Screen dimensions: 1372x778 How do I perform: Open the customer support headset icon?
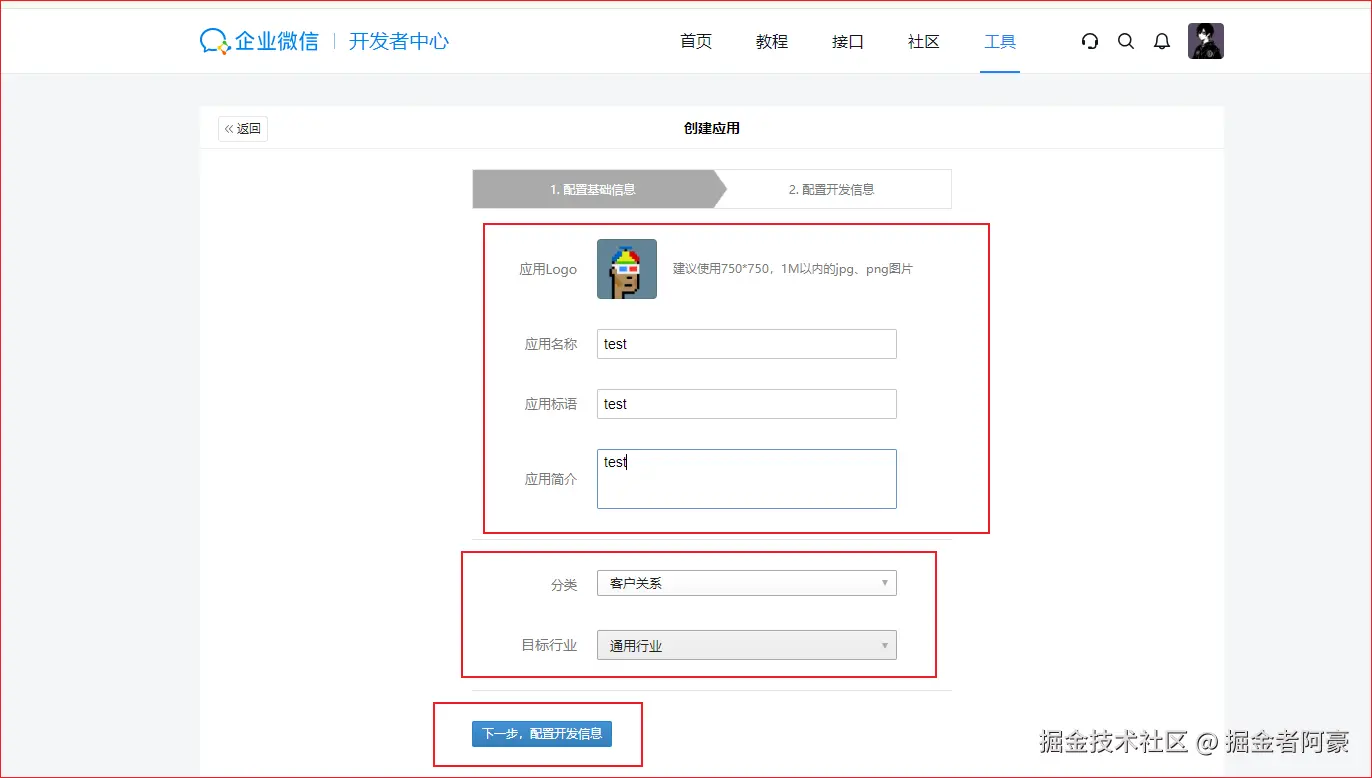[1090, 41]
